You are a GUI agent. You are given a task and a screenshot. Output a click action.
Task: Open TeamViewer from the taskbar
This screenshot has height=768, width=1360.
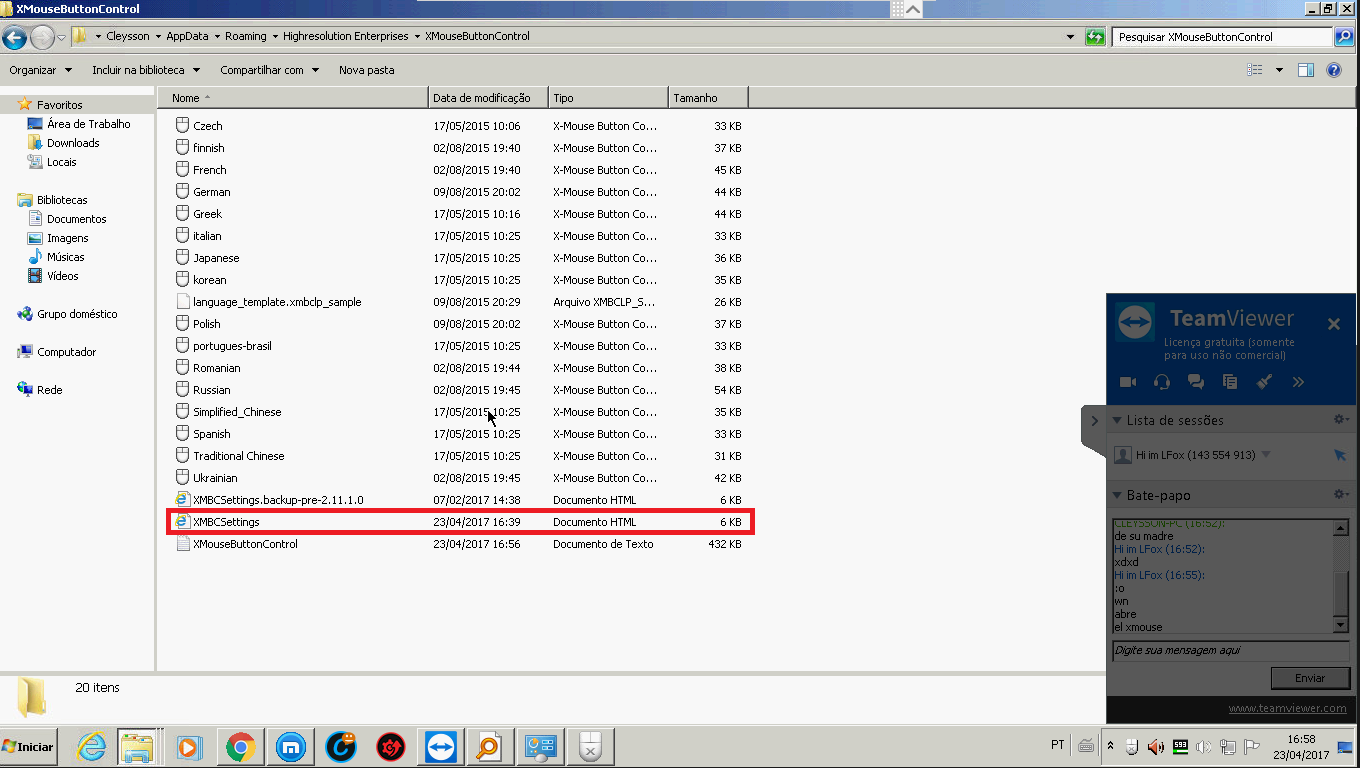coord(440,747)
